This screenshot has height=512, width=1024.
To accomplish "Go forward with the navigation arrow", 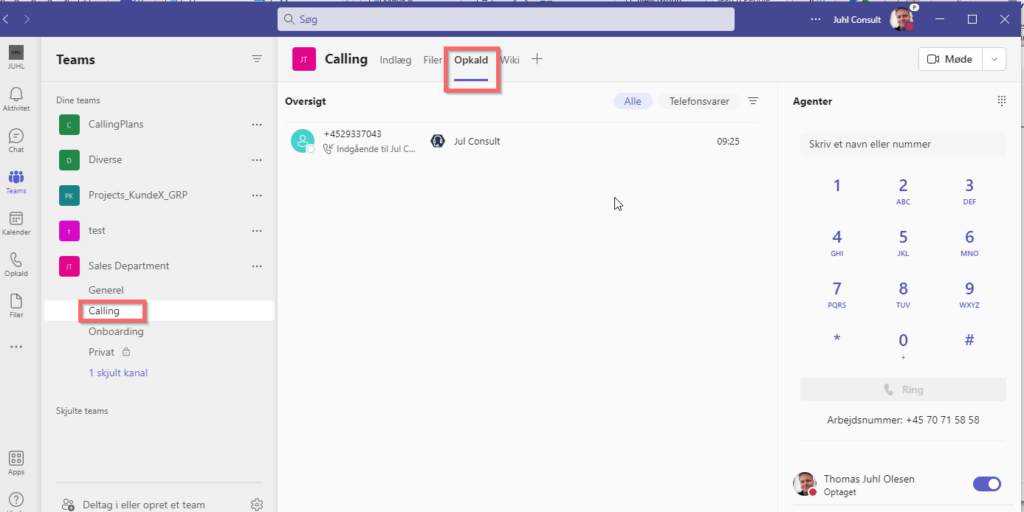I will pos(27,20).
